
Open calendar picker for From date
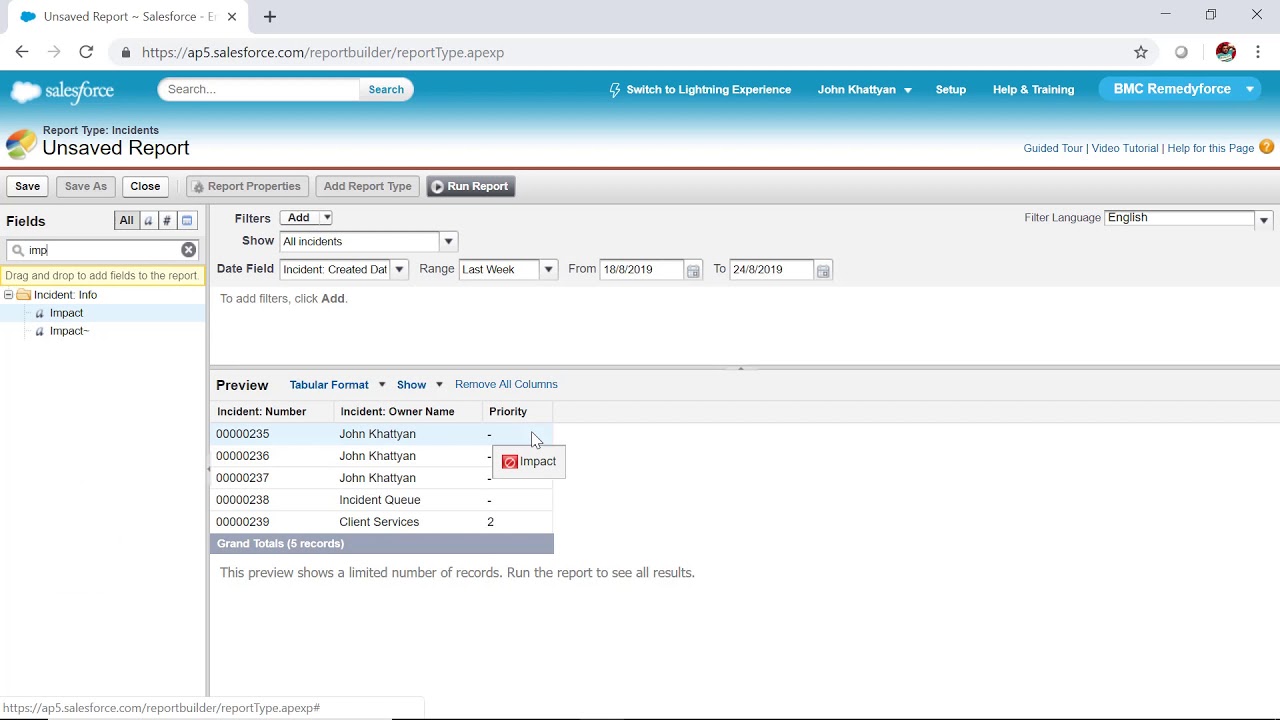(693, 270)
